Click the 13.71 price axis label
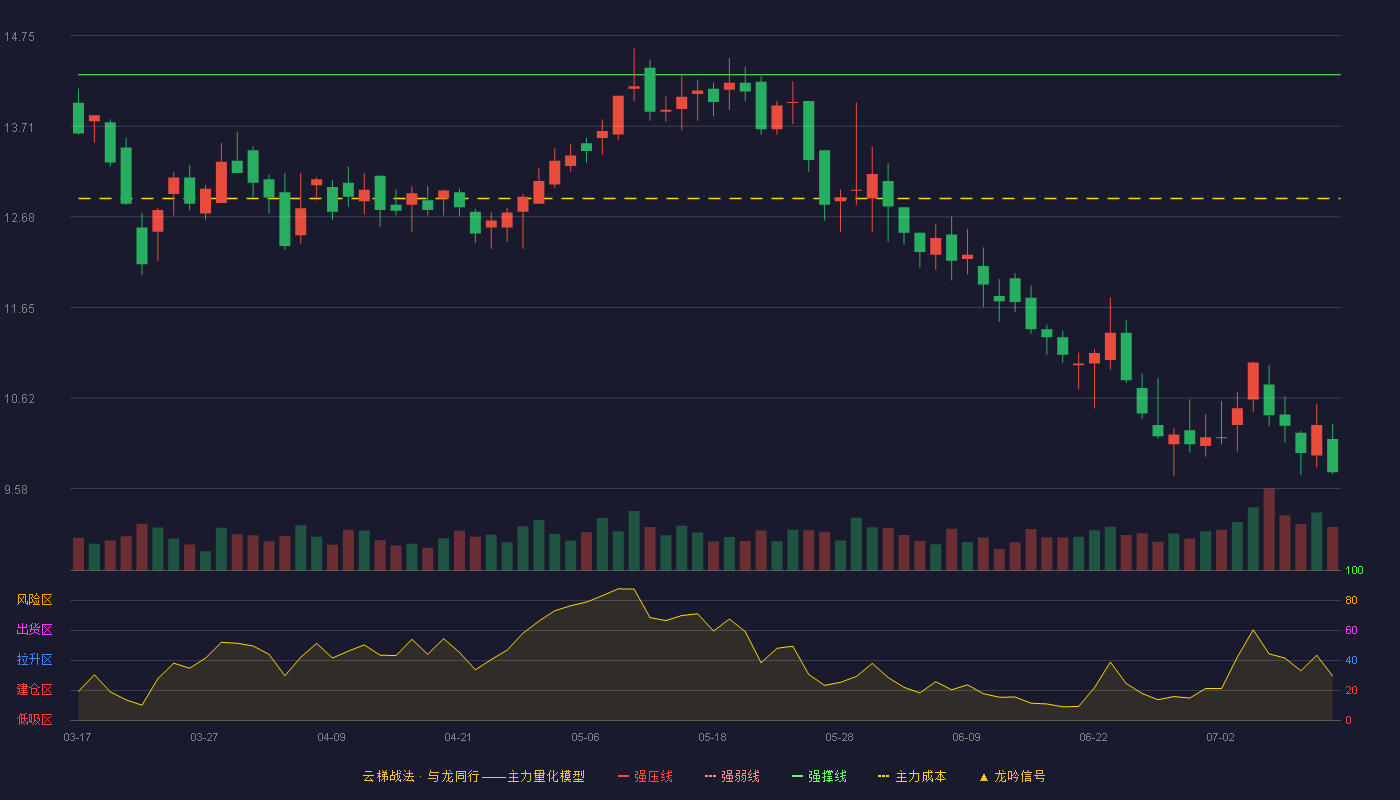 [19, 128]
